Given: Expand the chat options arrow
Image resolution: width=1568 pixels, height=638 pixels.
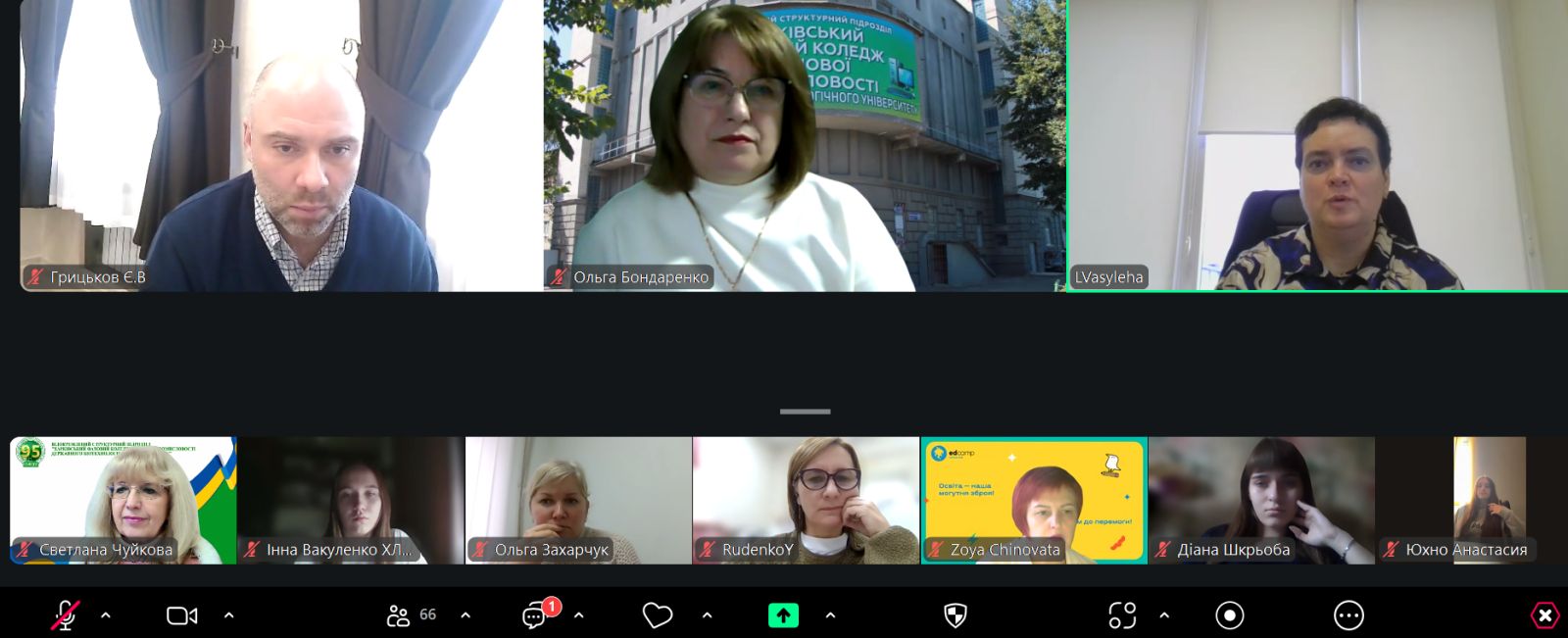Looking at the screenshot, I should tap(578, 615).
